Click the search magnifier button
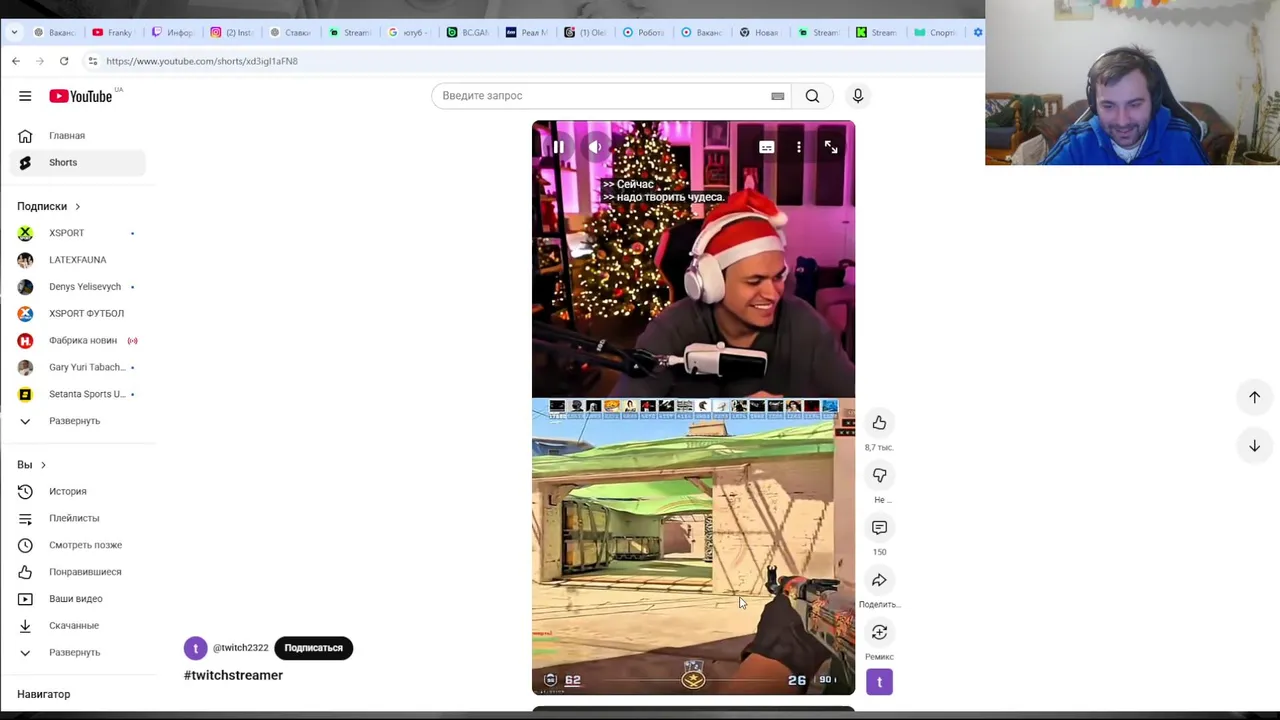Viewport: 1280px width, 720px height. 812,96
